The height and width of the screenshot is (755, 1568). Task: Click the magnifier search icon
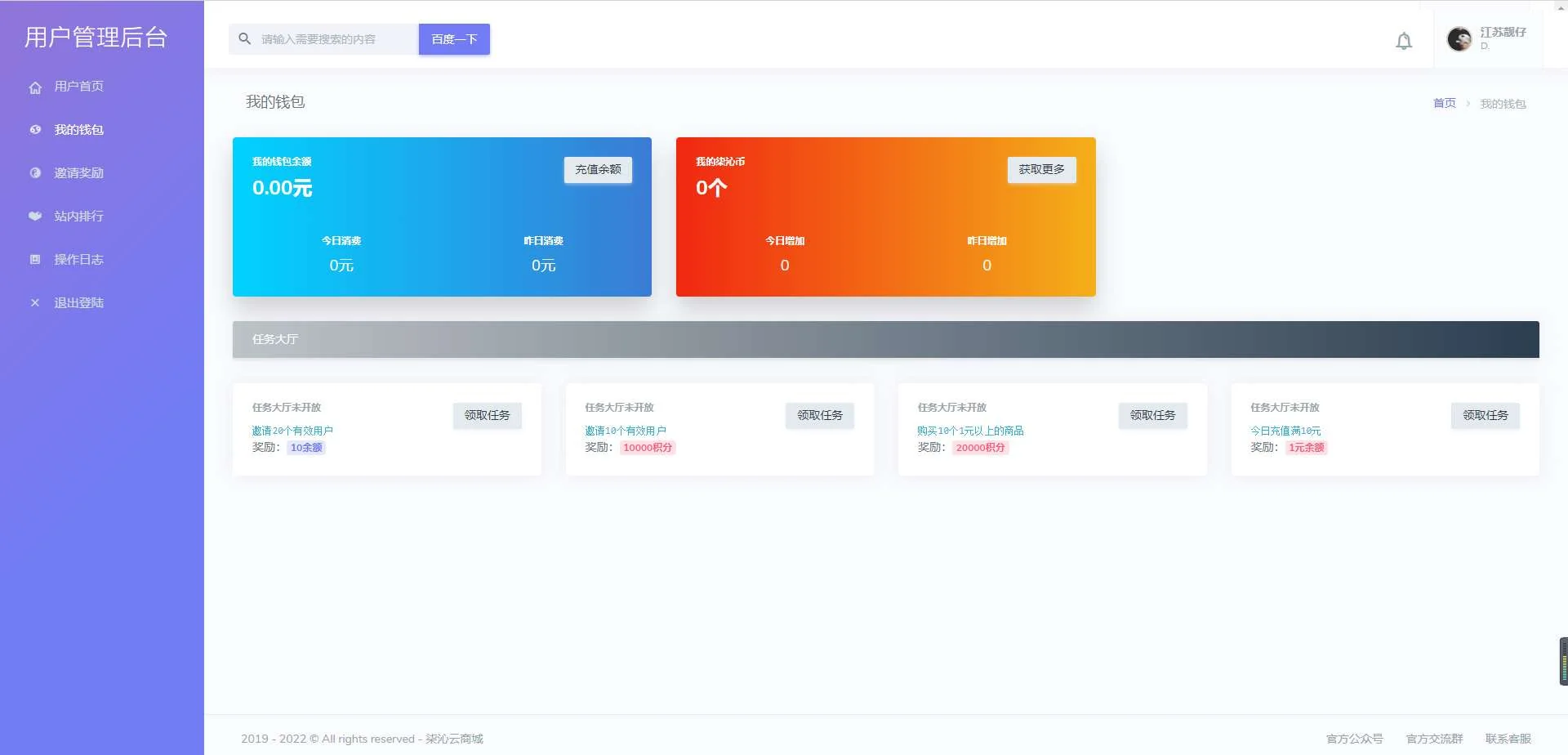(x=244, y=39)
